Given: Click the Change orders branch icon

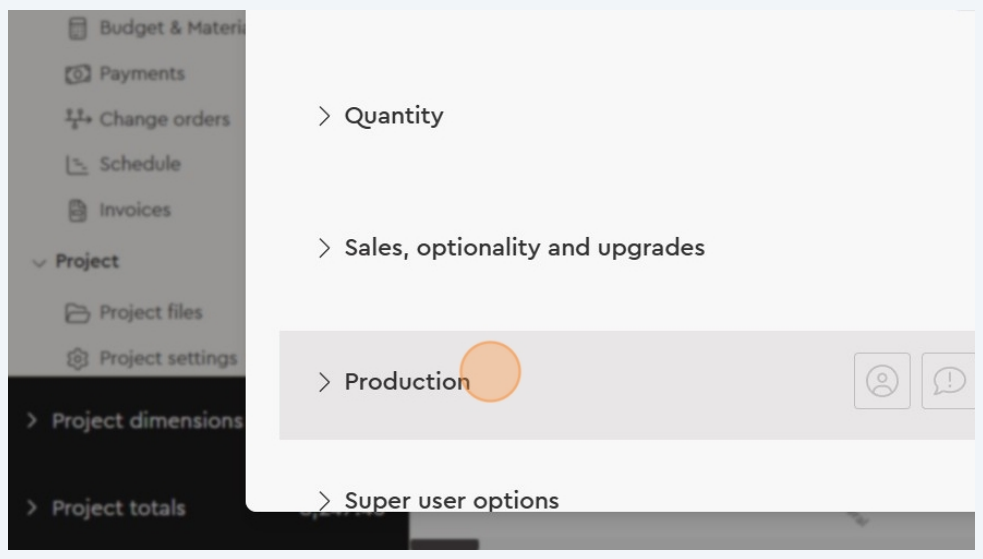Looking at the screenshot, I should coord(77,119).
